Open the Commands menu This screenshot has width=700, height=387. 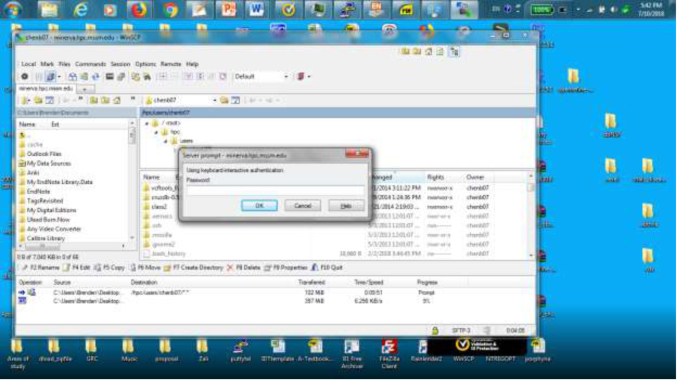[x=90, y=64]
